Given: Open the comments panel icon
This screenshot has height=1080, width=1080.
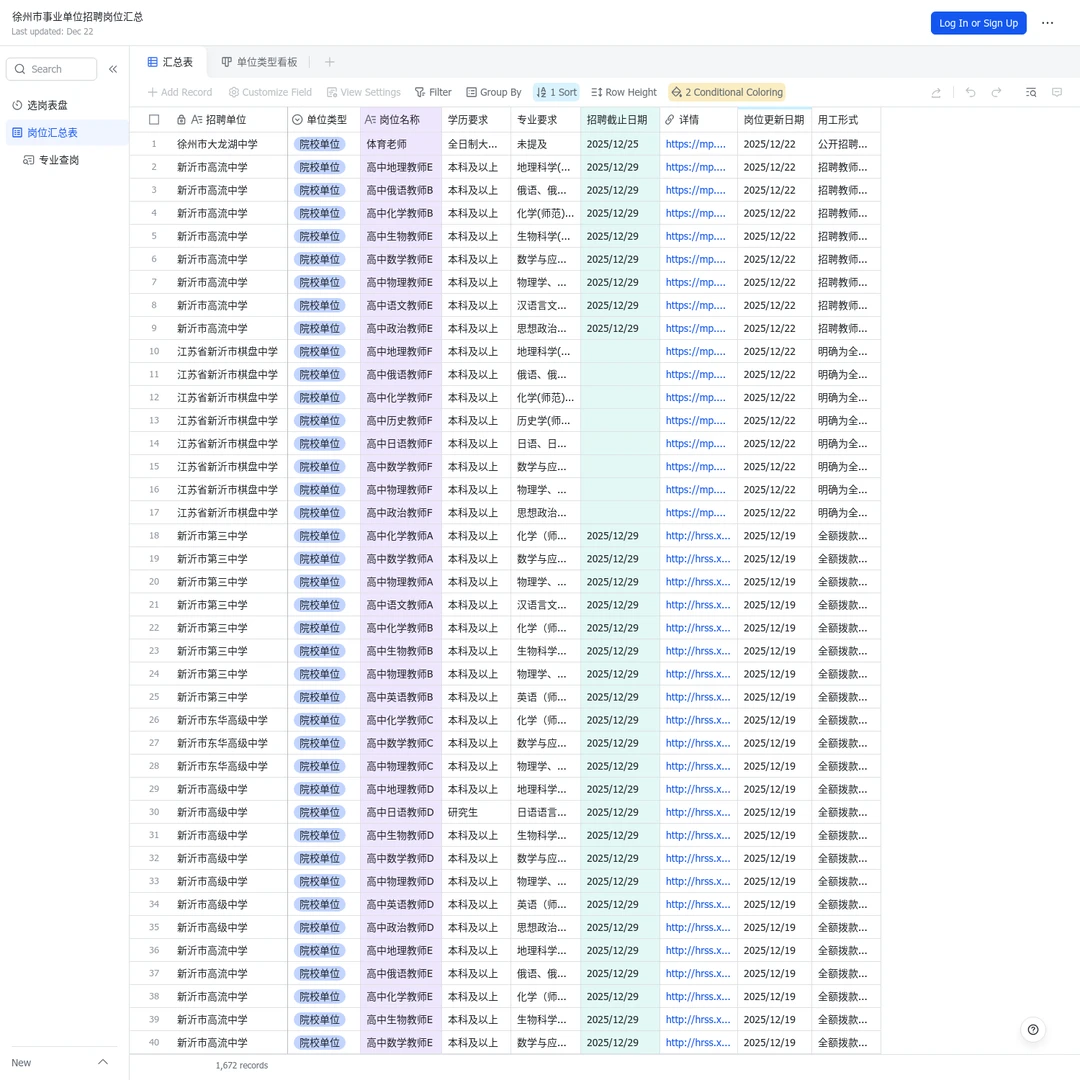Looking at the screenshot, I should [x=1057, y=92].
